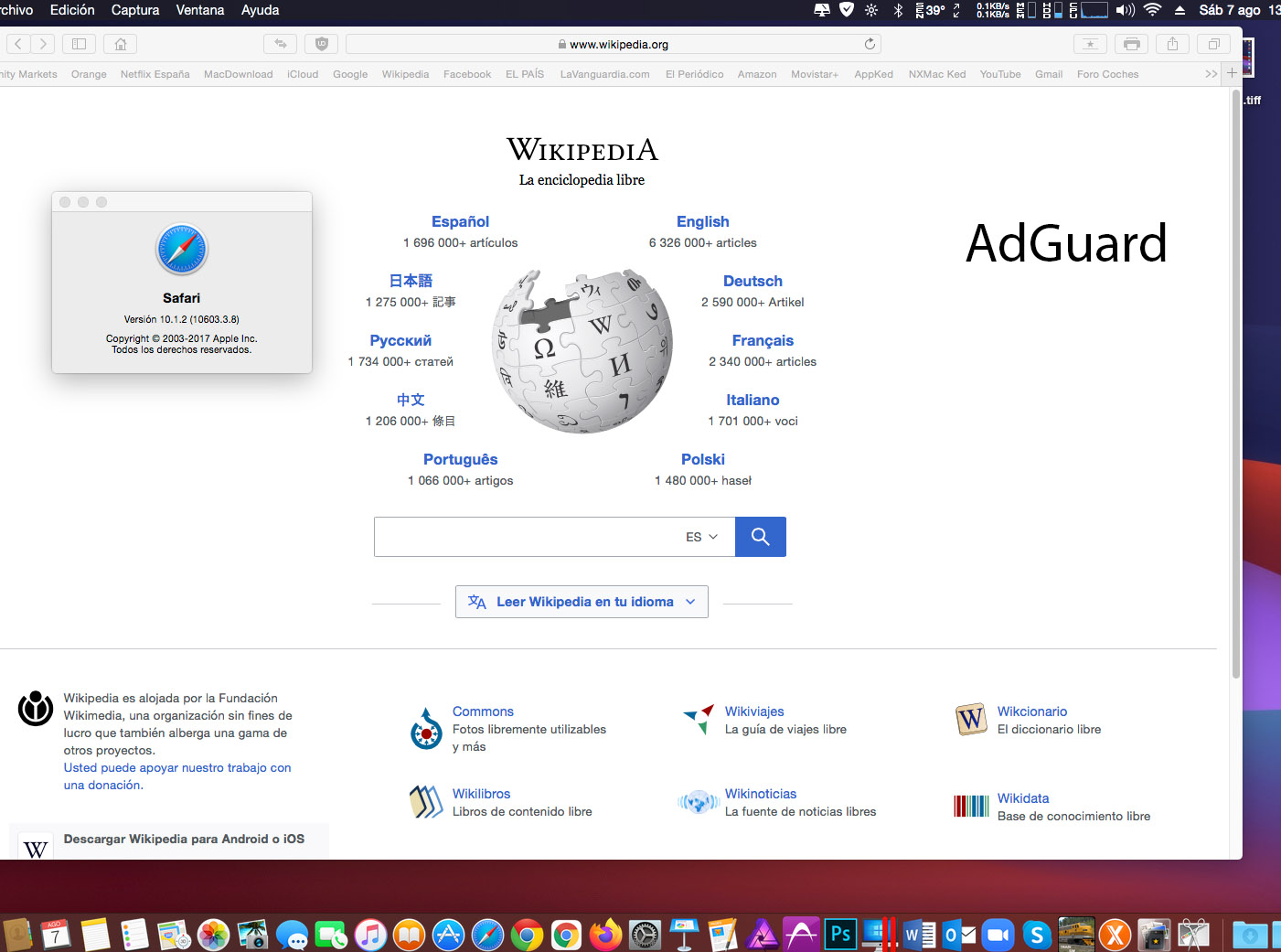
Task: Open the Bluetooth menu bar icon
Action: pyautogui.click(x=898, y=10)
